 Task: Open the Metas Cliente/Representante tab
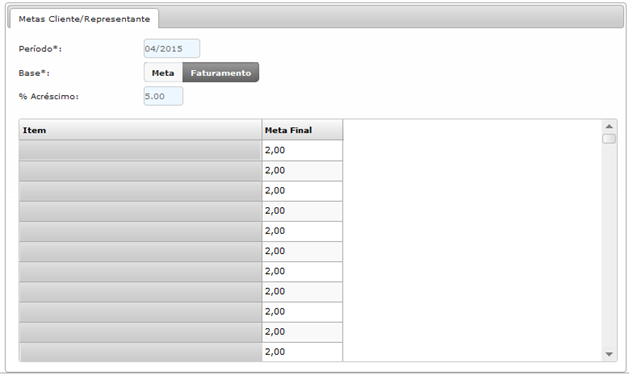coord(84,19)
